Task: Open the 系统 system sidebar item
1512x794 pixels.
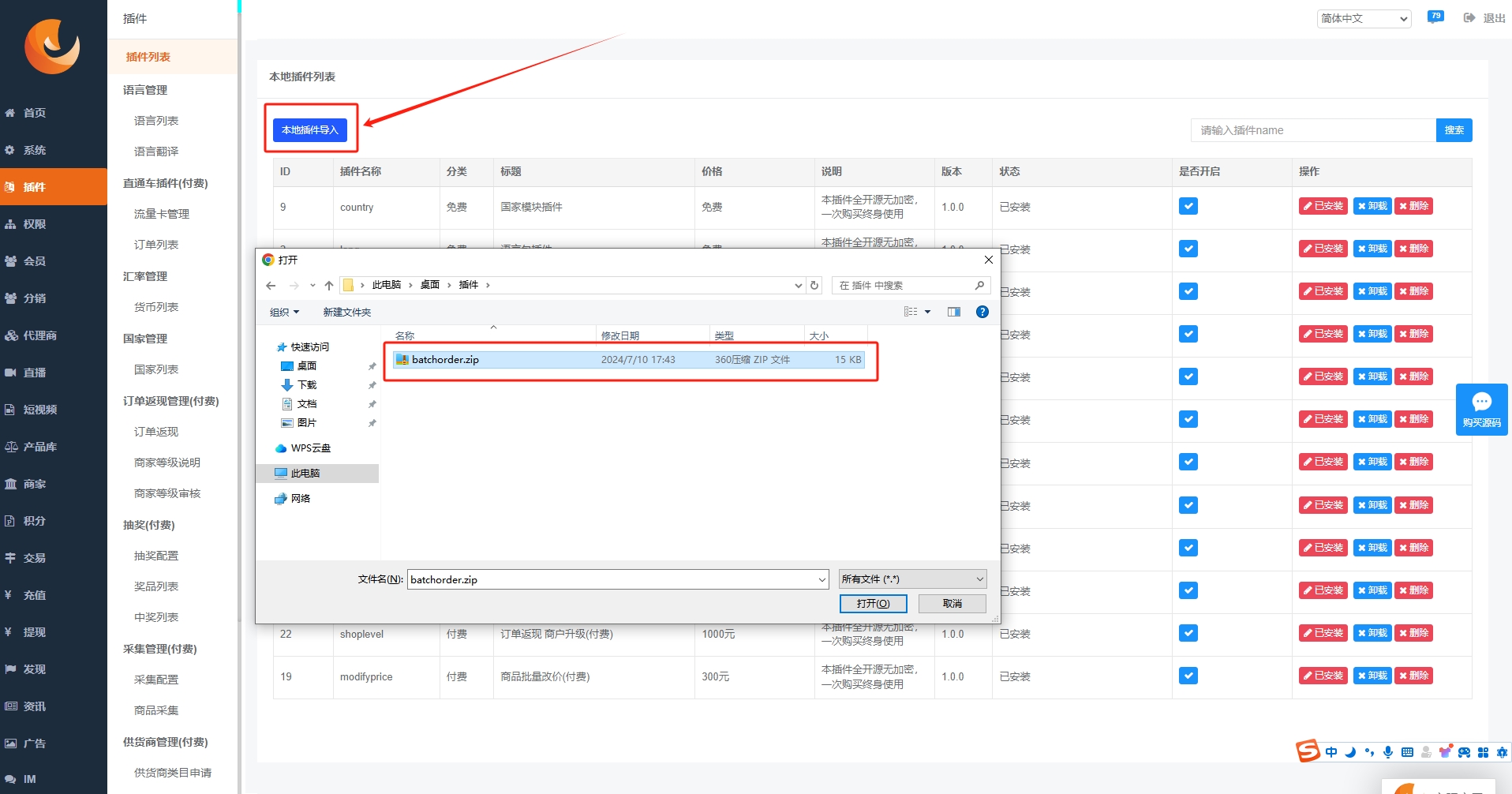Action: point(53,150)
